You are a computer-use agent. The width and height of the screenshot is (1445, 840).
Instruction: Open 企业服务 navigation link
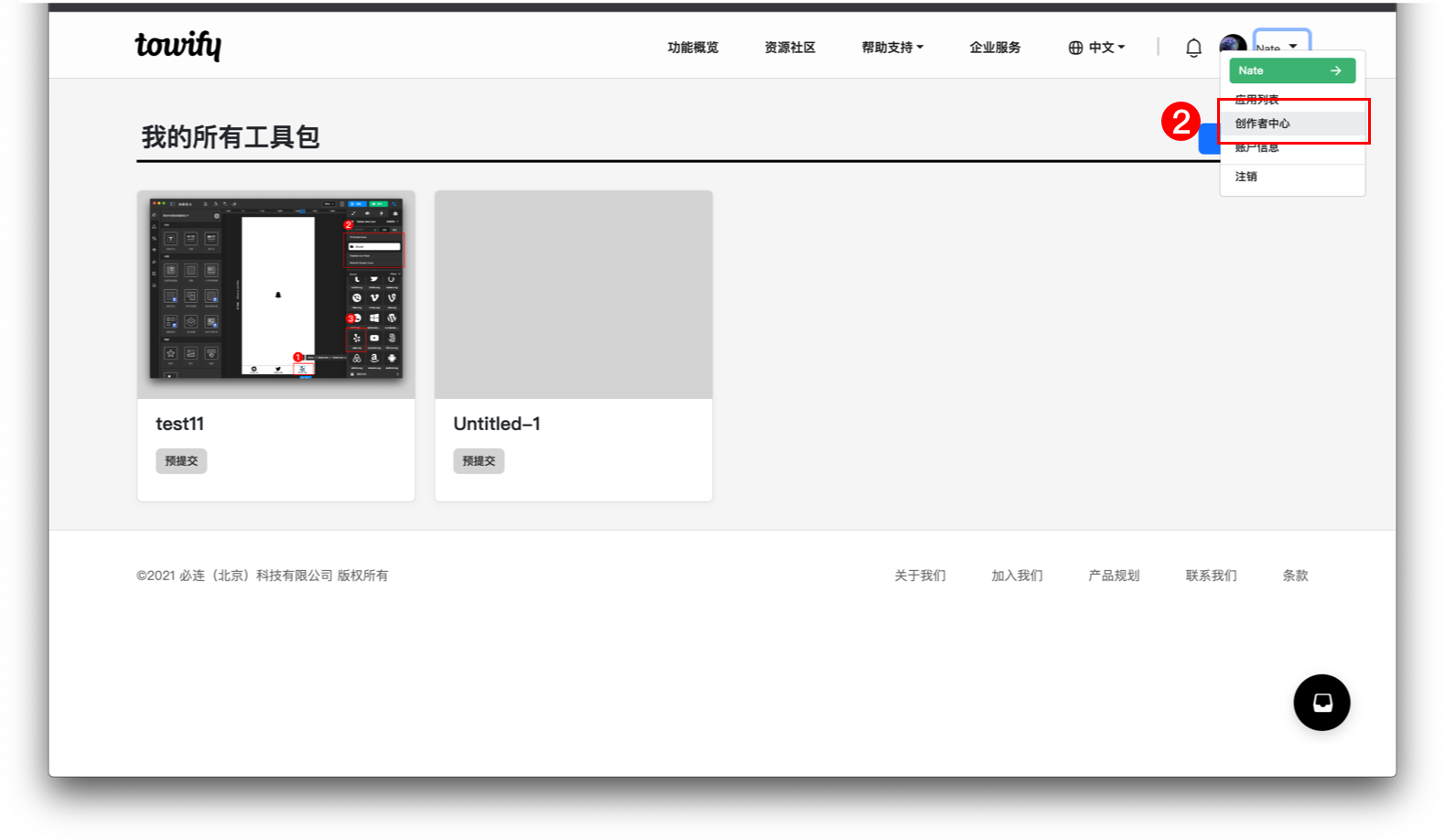tap(995, 48)
